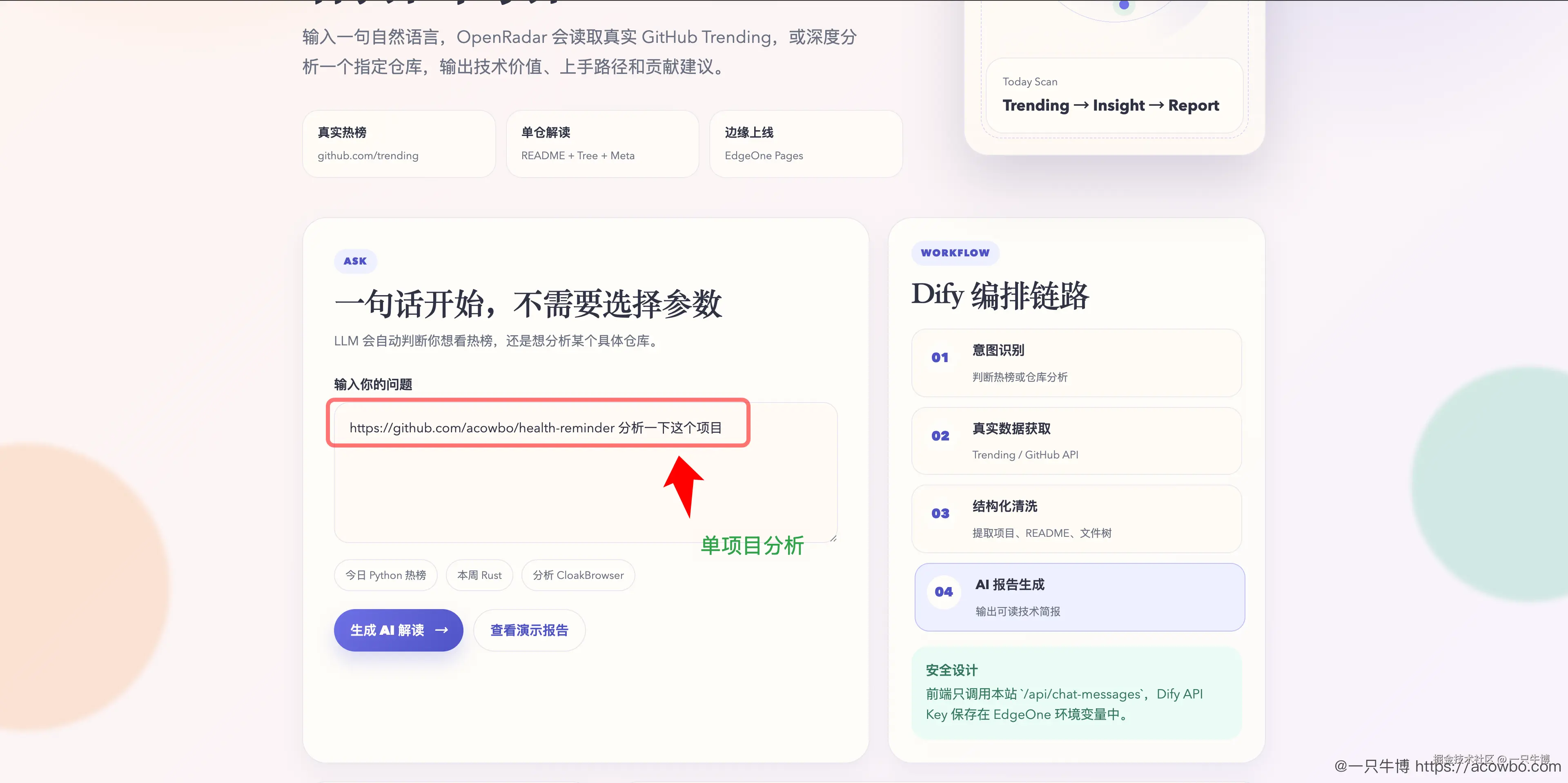The width and height of the screenshot is (1568, 783).
Task: Click the 一句话开始，不需要选择参数 heading
Action: pyautogui.click(x=528, y=304)
